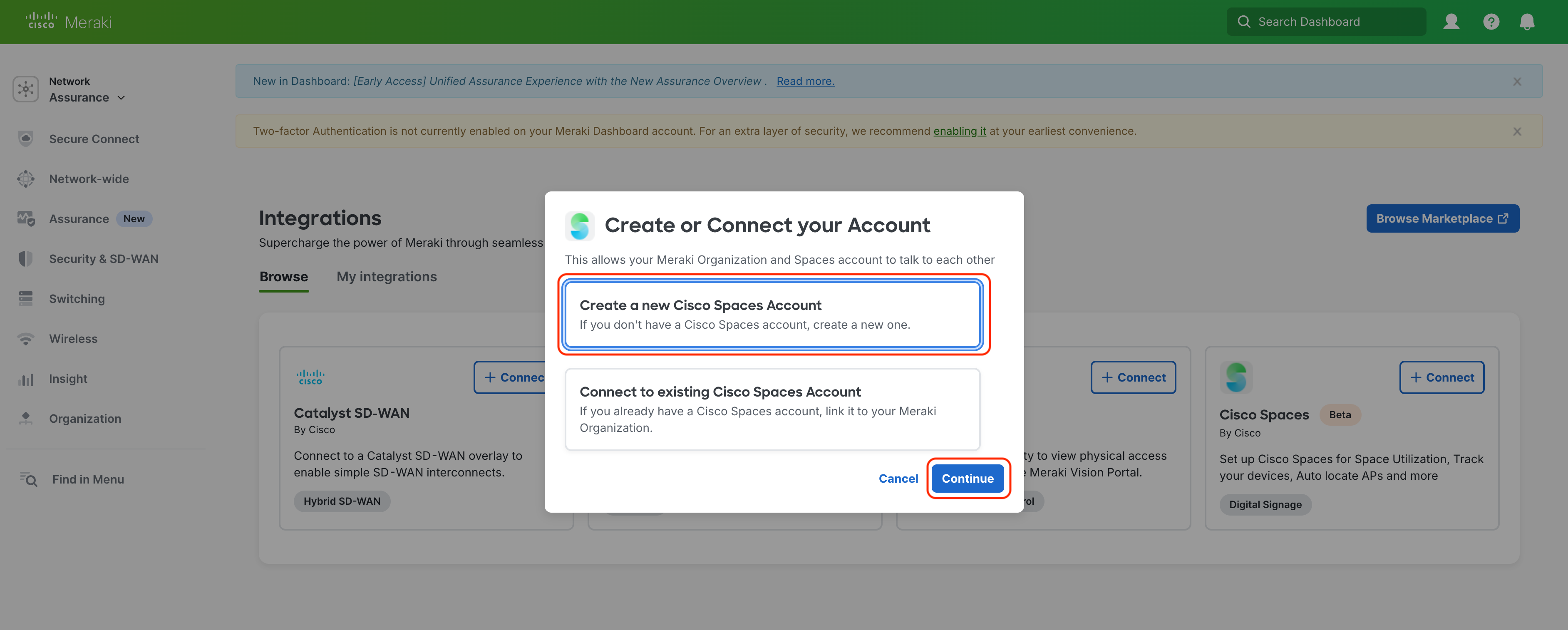The height and width of the screenshot is (630, 1568).
Task: Select Create a new Cisco Spaces Account
Action: click(772, 315)
